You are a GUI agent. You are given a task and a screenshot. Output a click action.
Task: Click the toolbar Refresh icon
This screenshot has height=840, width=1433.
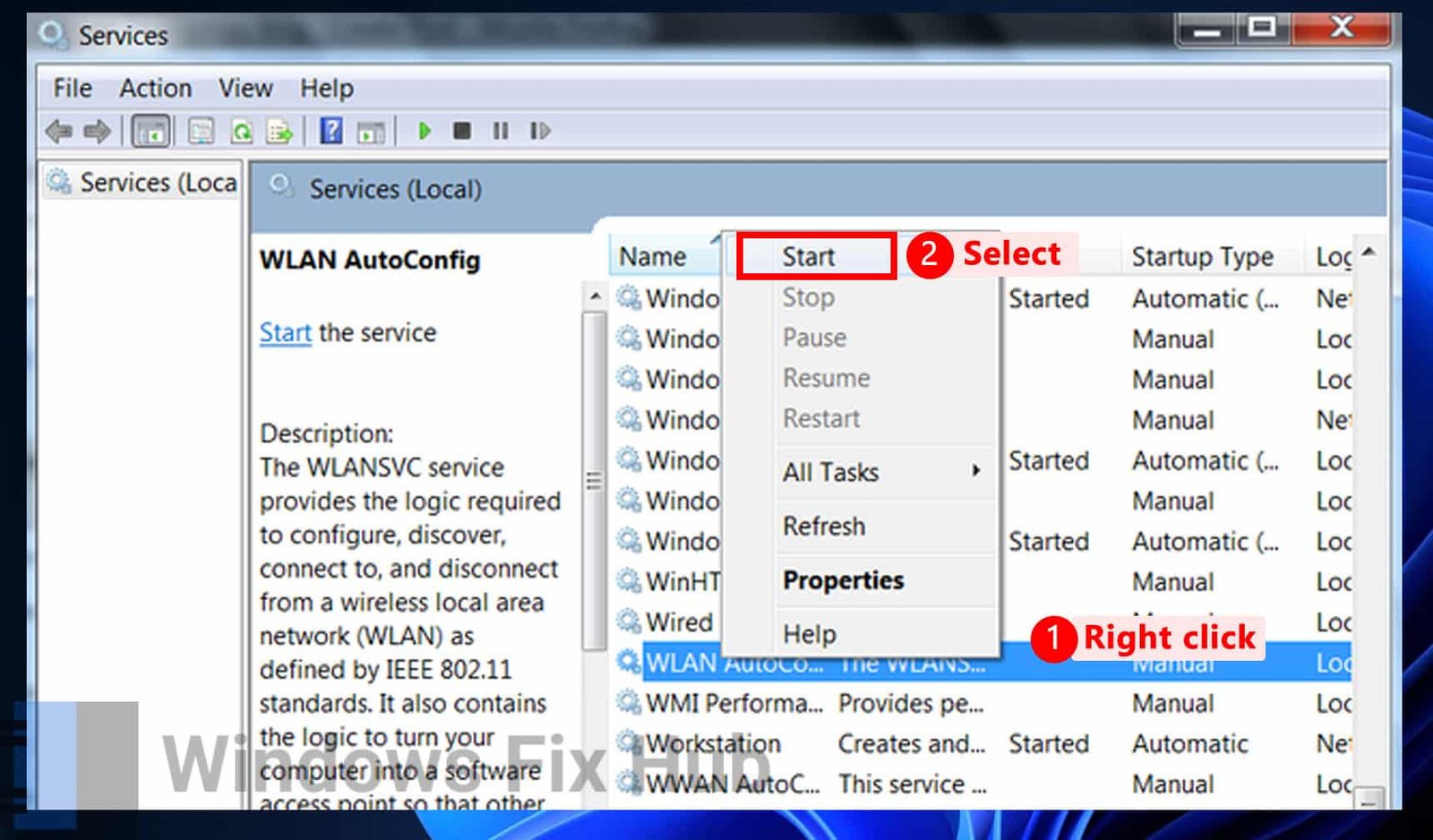(242, 132)
